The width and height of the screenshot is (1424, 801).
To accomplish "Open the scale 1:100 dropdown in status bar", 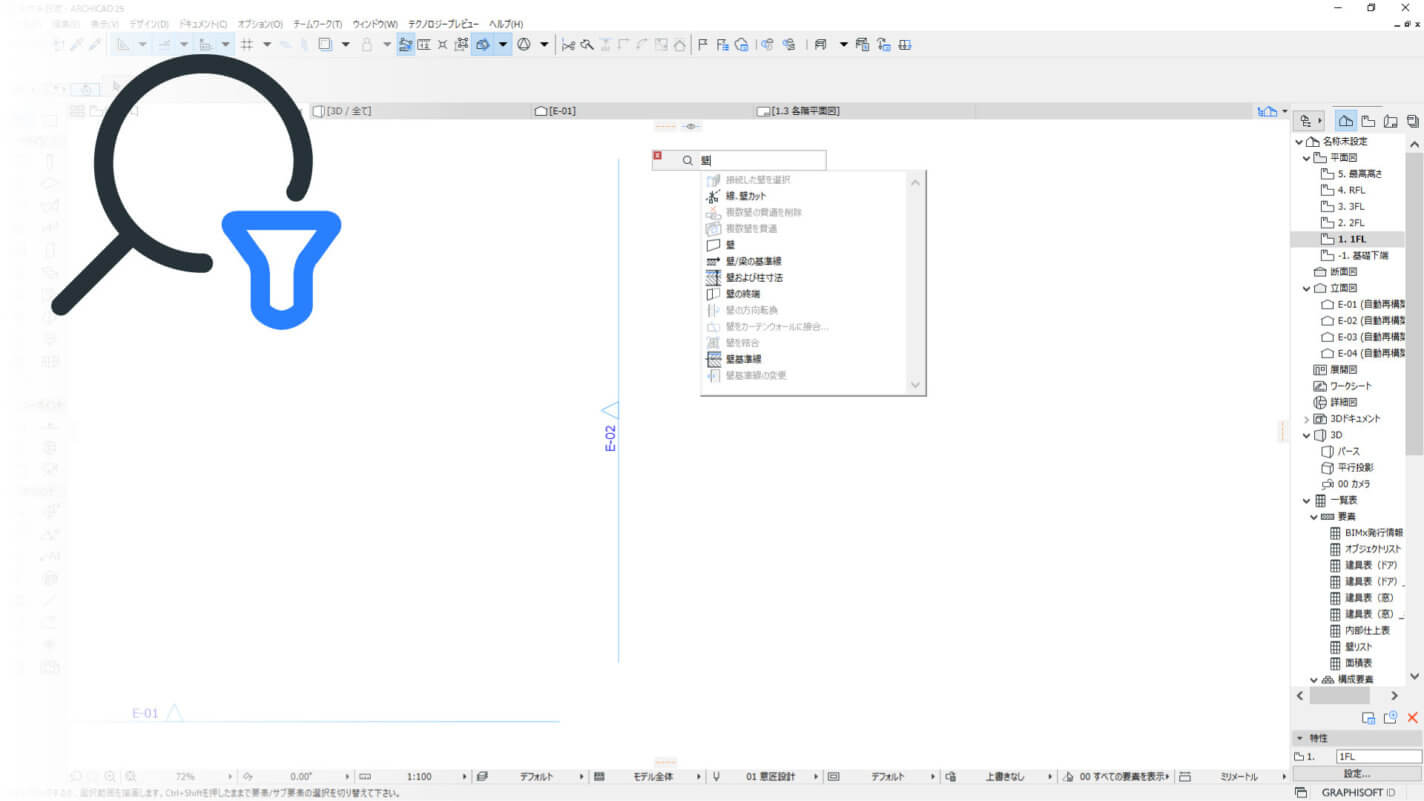I will tap(464, 777).
